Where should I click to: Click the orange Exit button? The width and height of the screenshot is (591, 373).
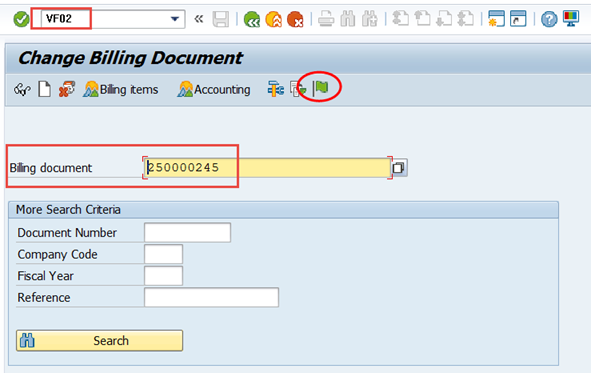pos(273,19)
